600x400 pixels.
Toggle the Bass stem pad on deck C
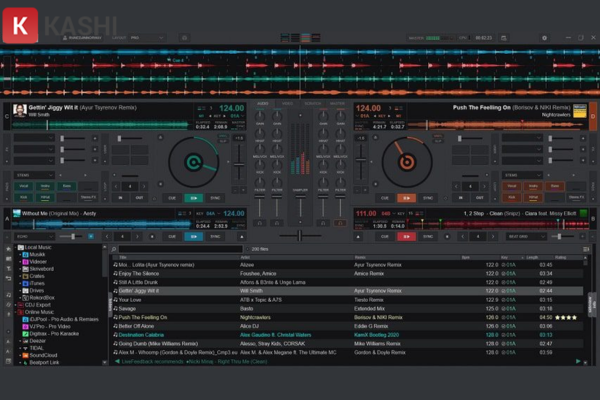[67, 186]
